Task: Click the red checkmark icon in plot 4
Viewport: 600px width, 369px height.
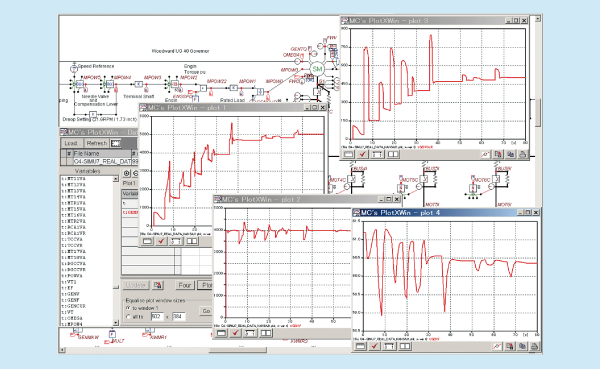Action: (x=375, y=346)
